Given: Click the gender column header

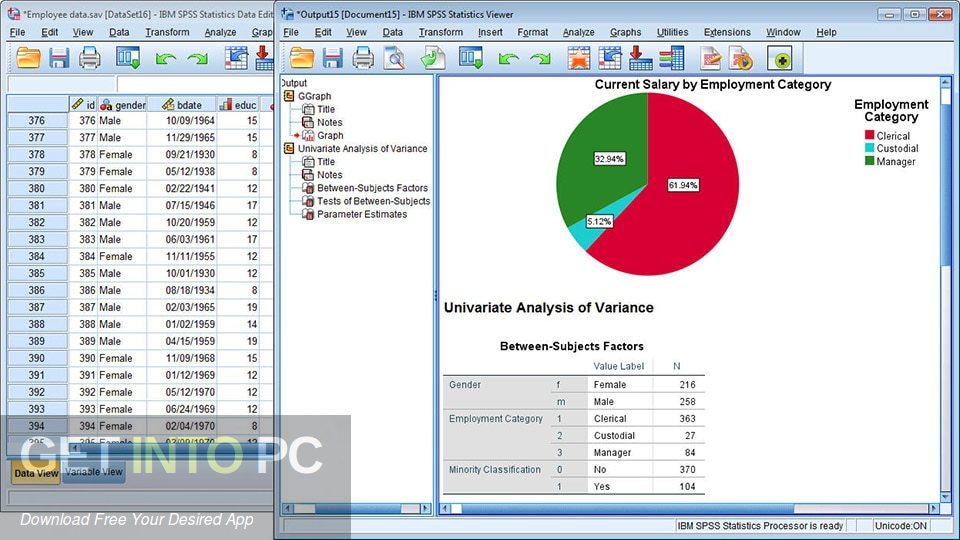Looking at the screenshot, I should pyautogui.click(x=122, y=105).
